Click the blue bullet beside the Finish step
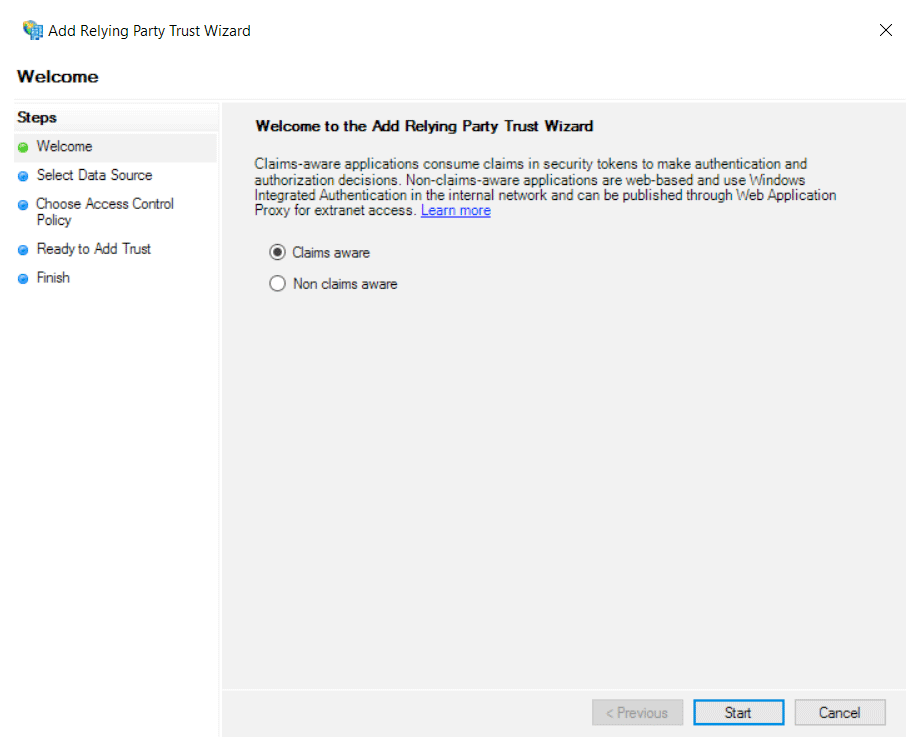The image size is (920, 750). (x=23, y=279)
